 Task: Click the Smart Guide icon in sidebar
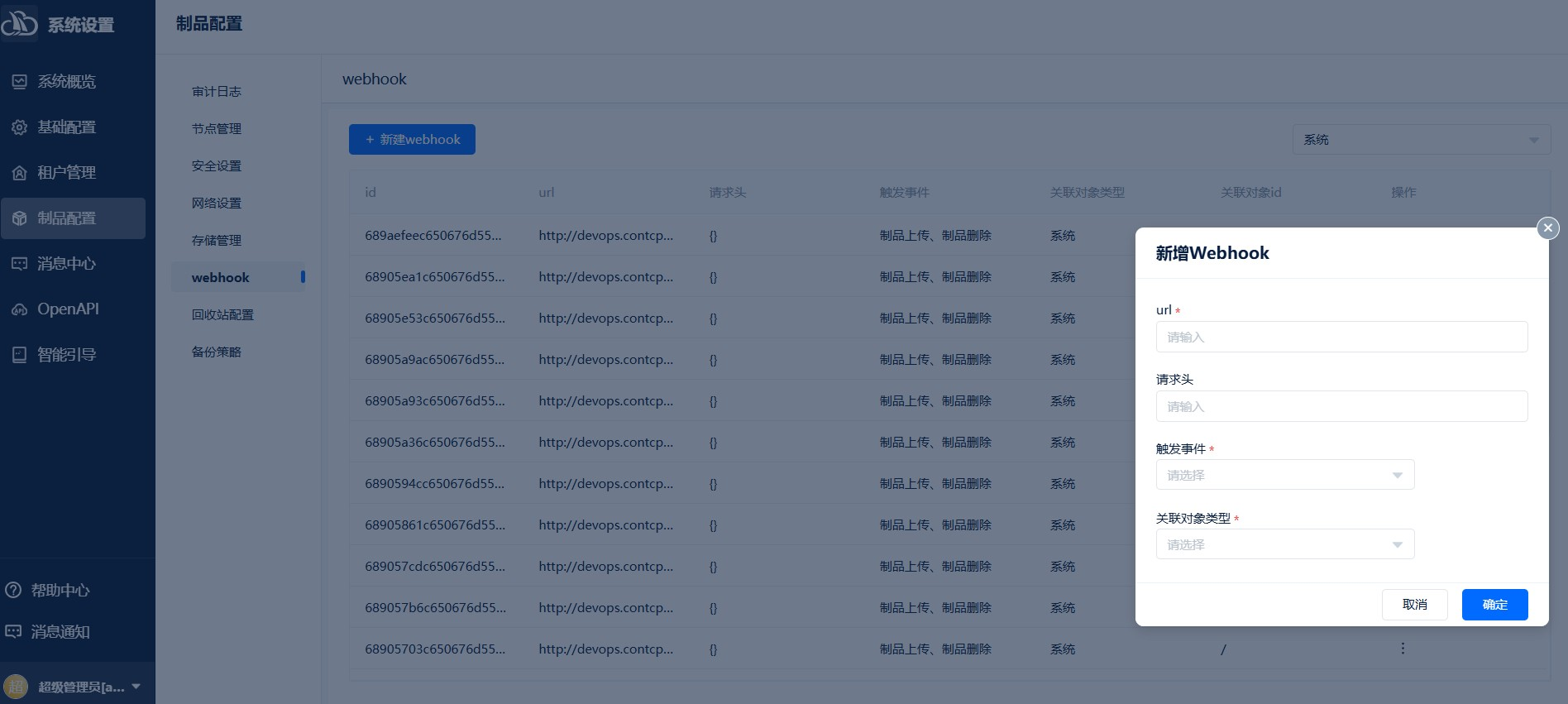pos(19,355)
